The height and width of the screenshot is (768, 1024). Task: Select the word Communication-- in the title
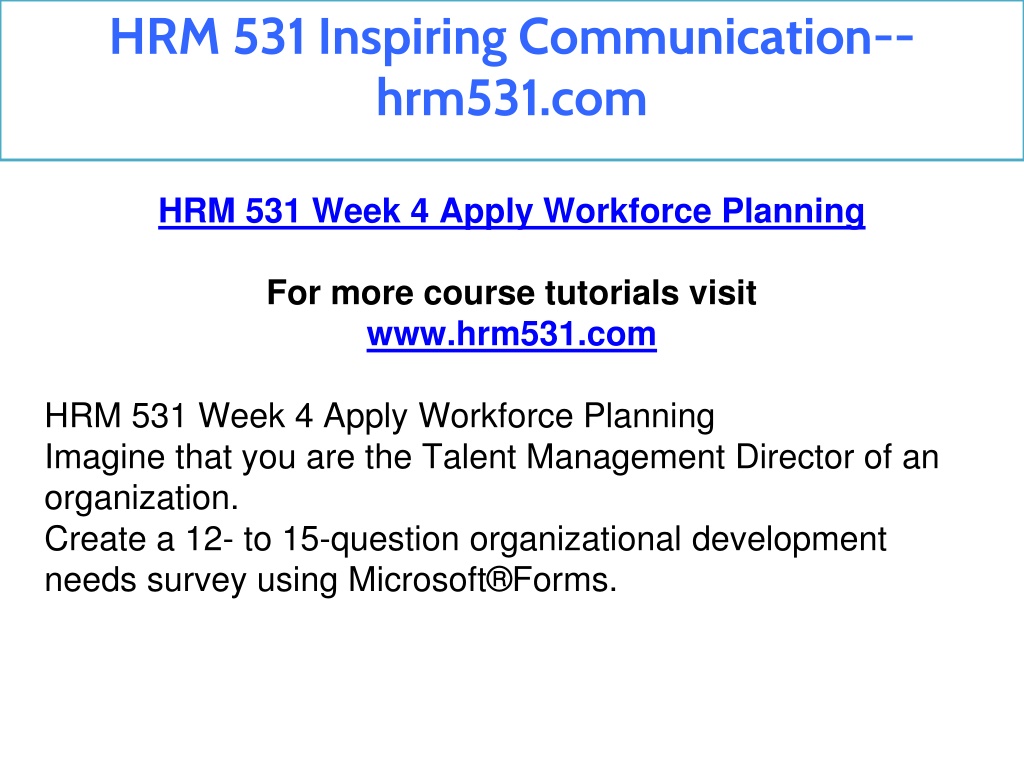point(716,37)
